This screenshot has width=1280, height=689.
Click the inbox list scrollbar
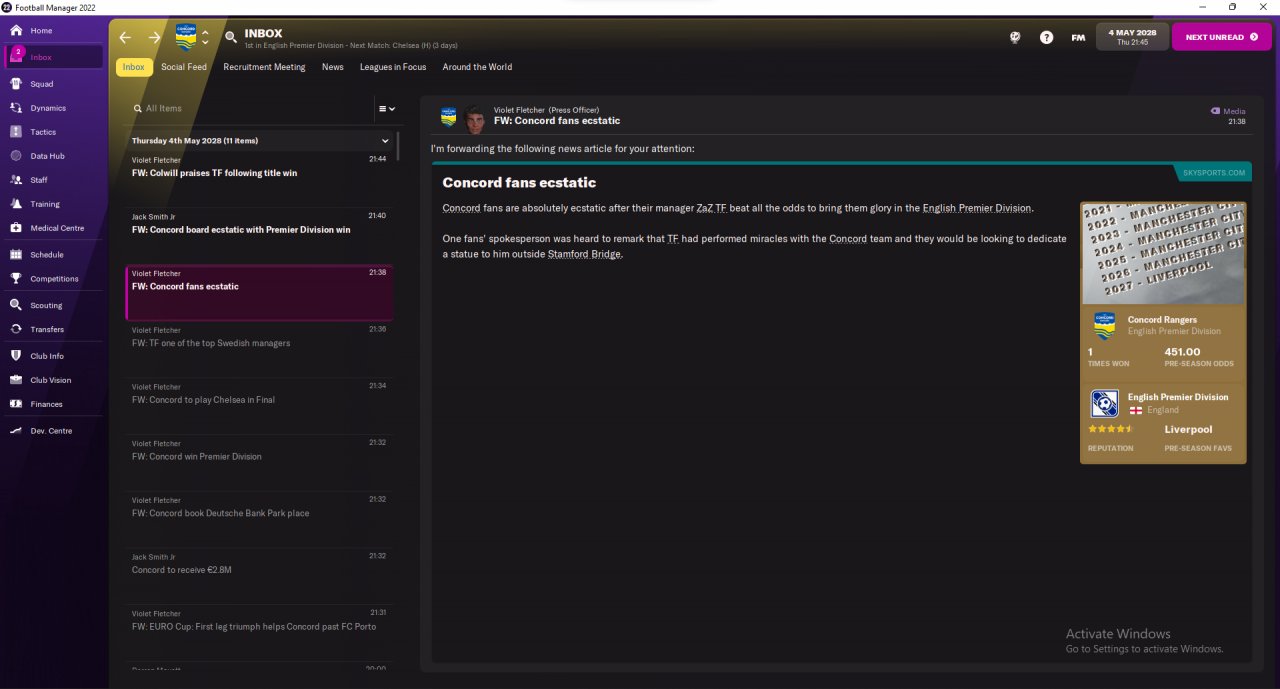(398, 146)
